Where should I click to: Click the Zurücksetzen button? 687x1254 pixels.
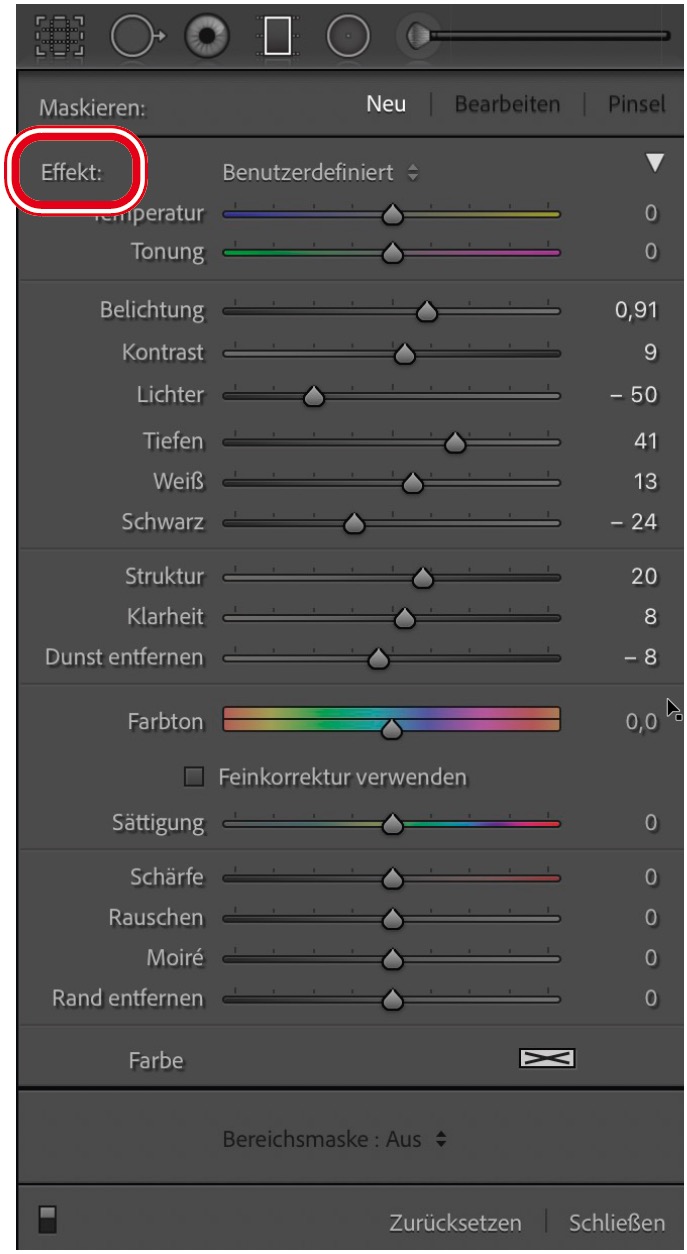coord(456,1222)
